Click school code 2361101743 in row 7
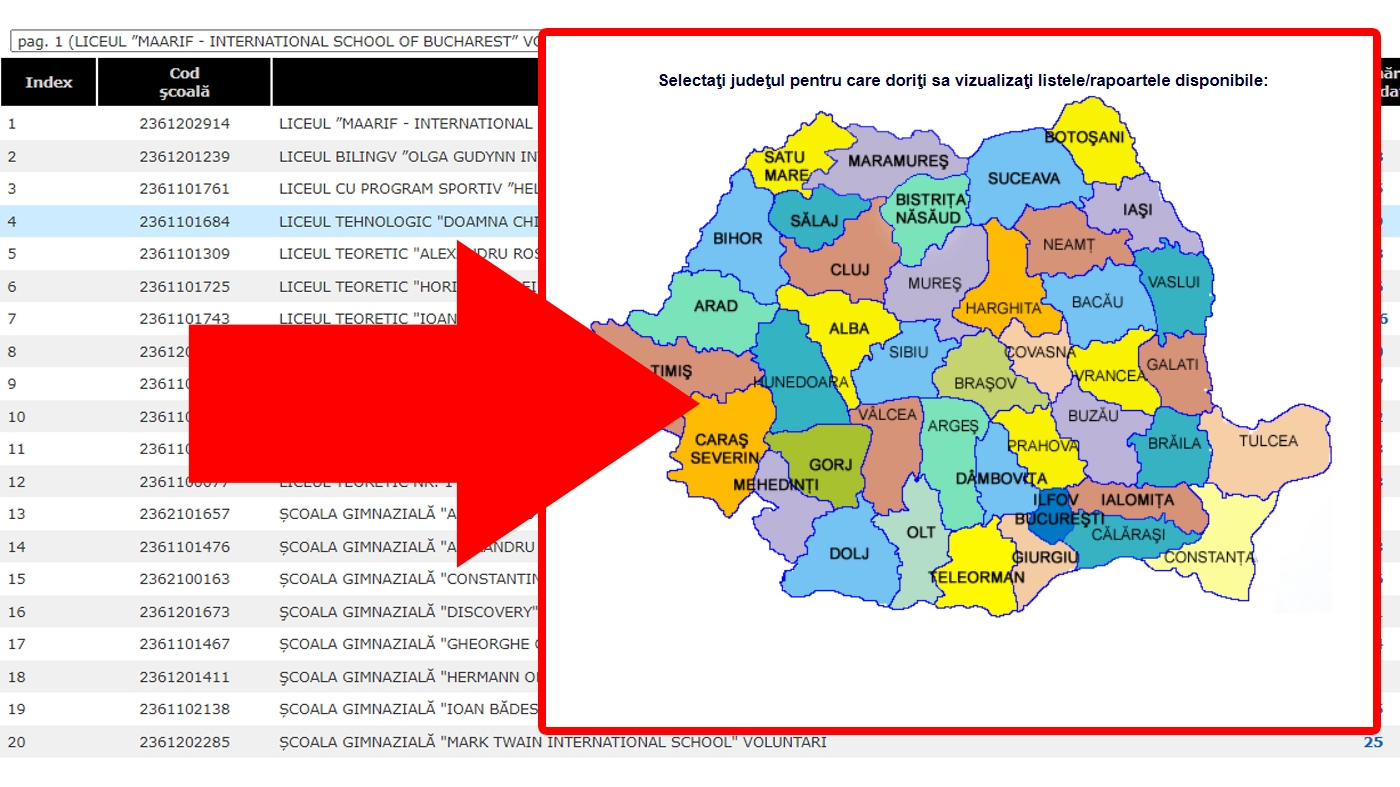The height and width of the screenshot is (787, 1400). pyautogui.click(x=184, y=319)
